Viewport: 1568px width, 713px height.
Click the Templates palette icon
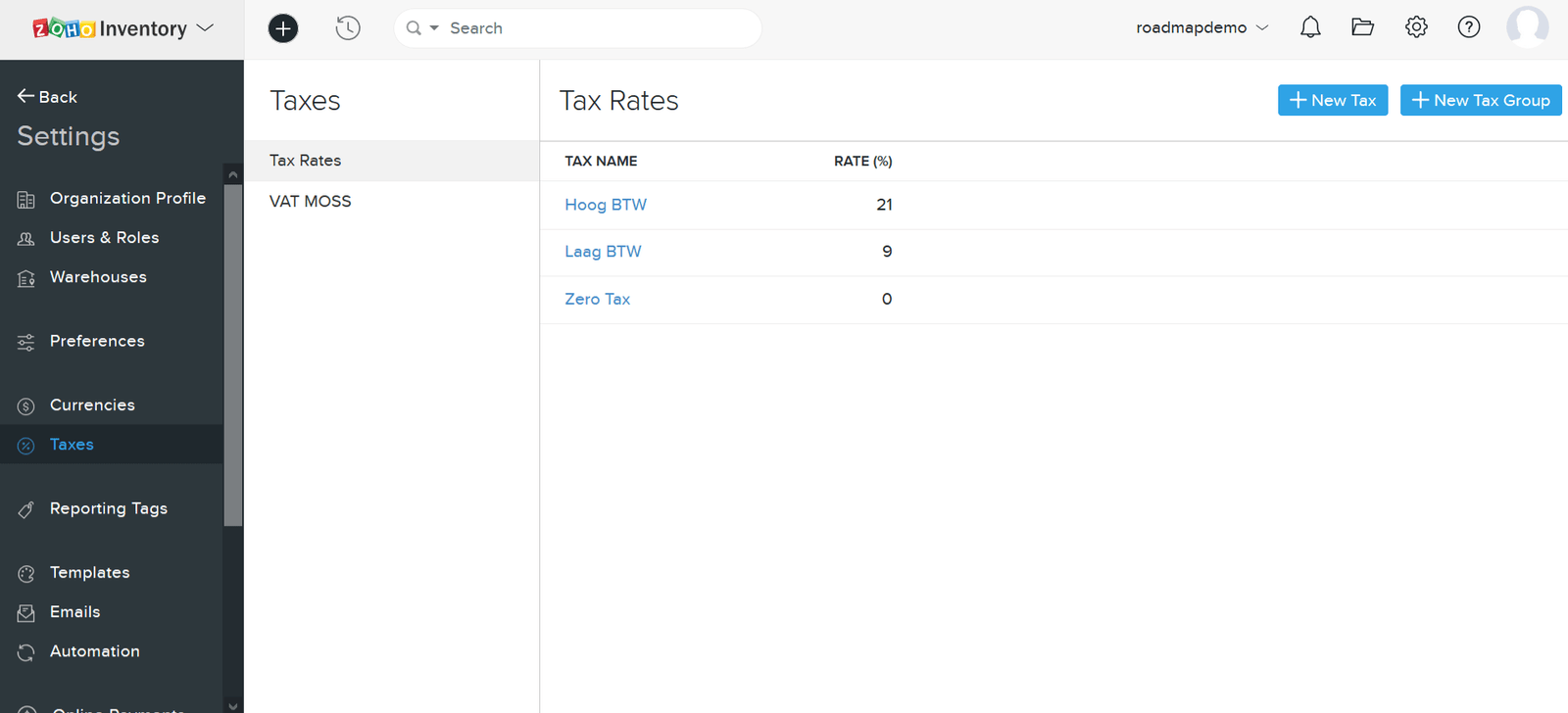coord(26,574)
